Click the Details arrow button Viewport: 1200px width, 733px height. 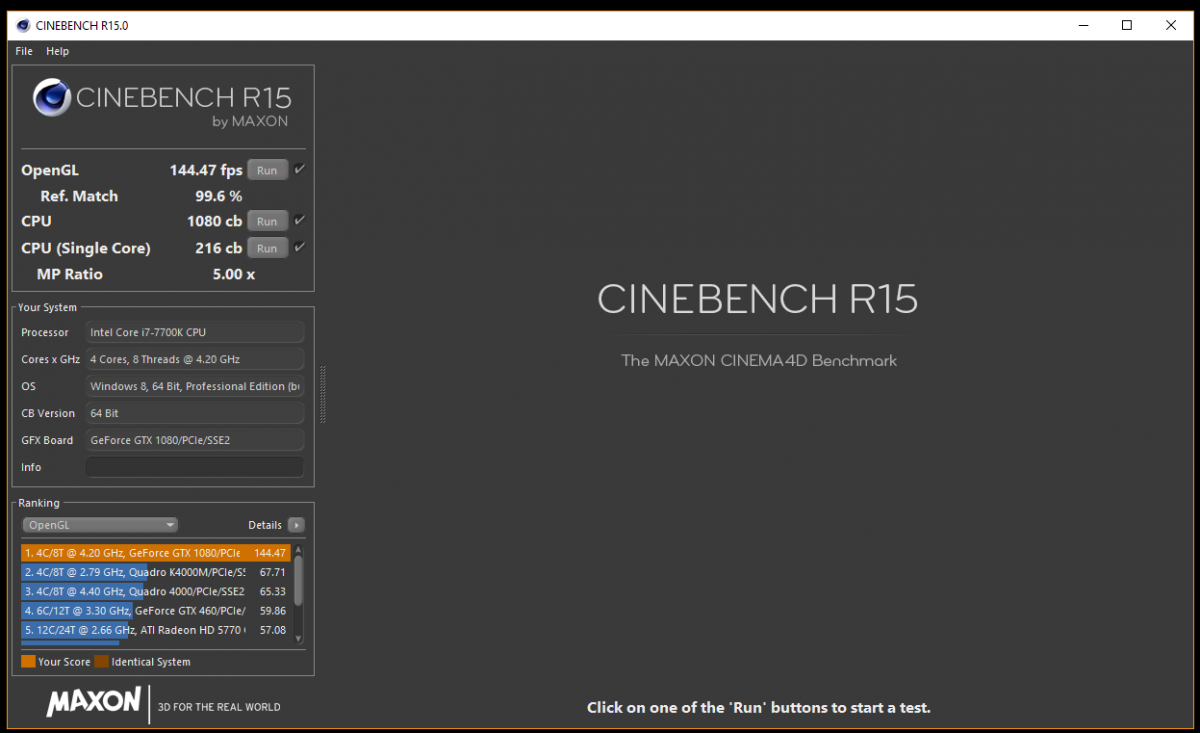tap(296, 525)
